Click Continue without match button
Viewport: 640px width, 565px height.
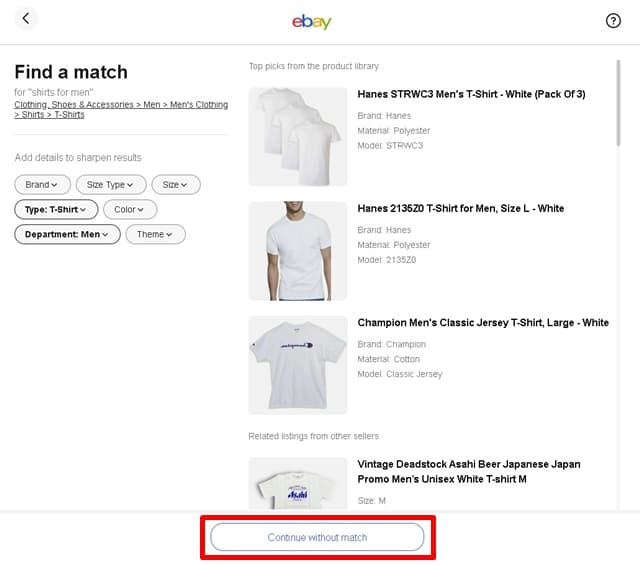(x=317, y=537)
